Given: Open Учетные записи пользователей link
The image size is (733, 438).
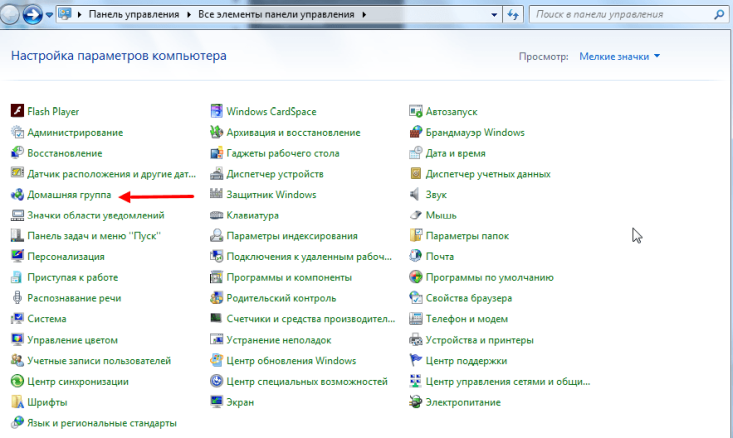Looking at the screenshot, I should tap(99, 360).
